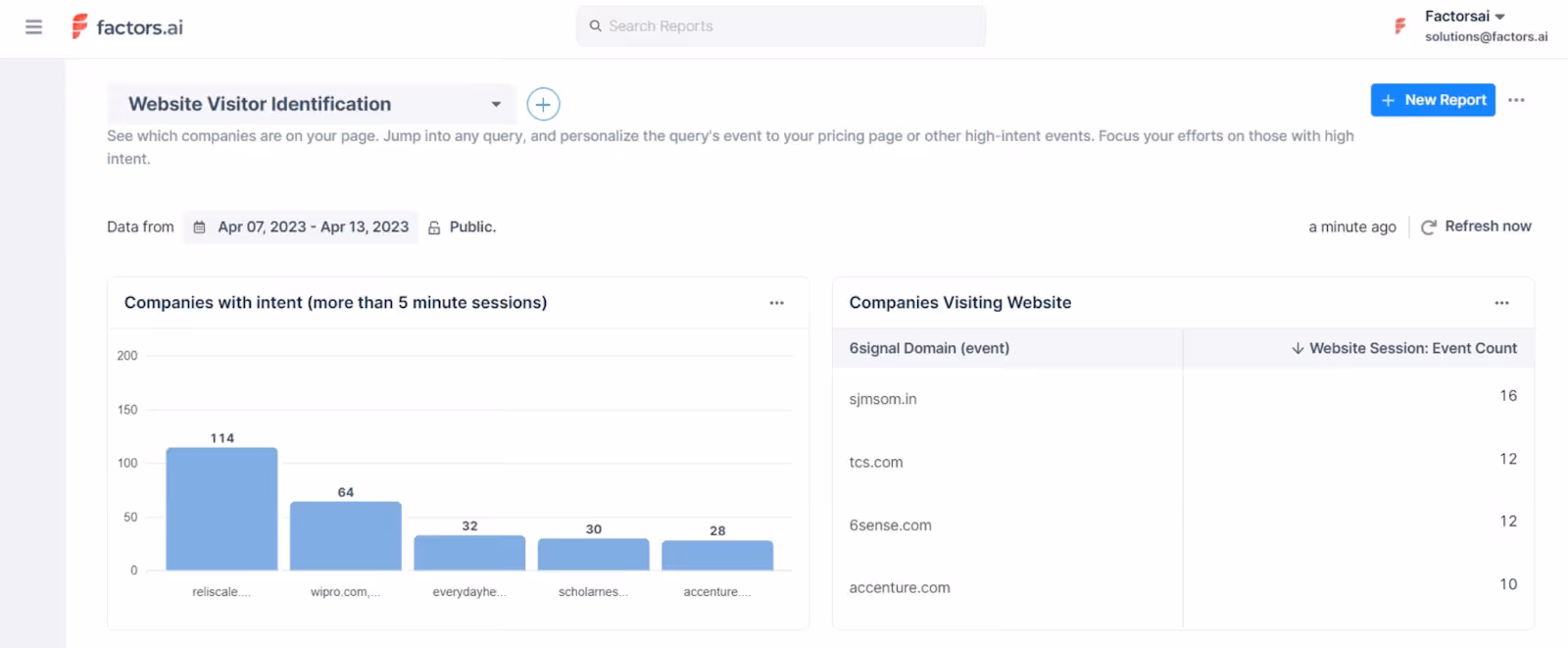This screenshot has width=1568, height=648.
Task: Add a new dashboard with the plus circle
Action: [543, 104]
